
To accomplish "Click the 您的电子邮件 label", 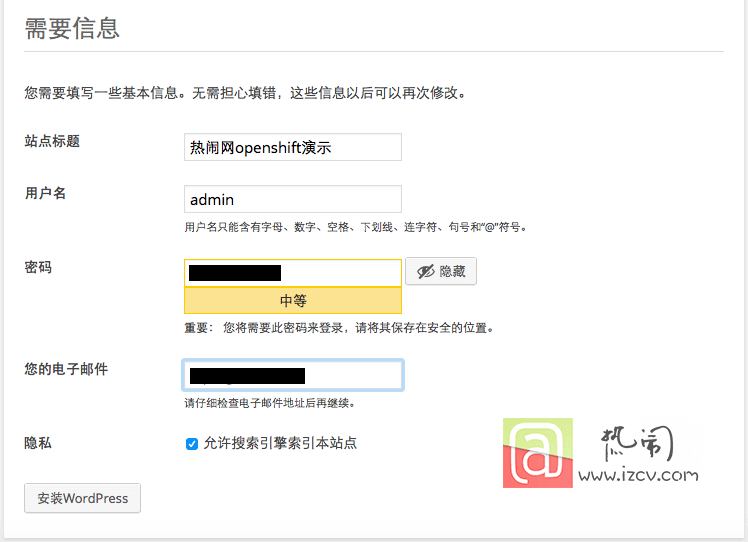I will (x=66, y=369).
